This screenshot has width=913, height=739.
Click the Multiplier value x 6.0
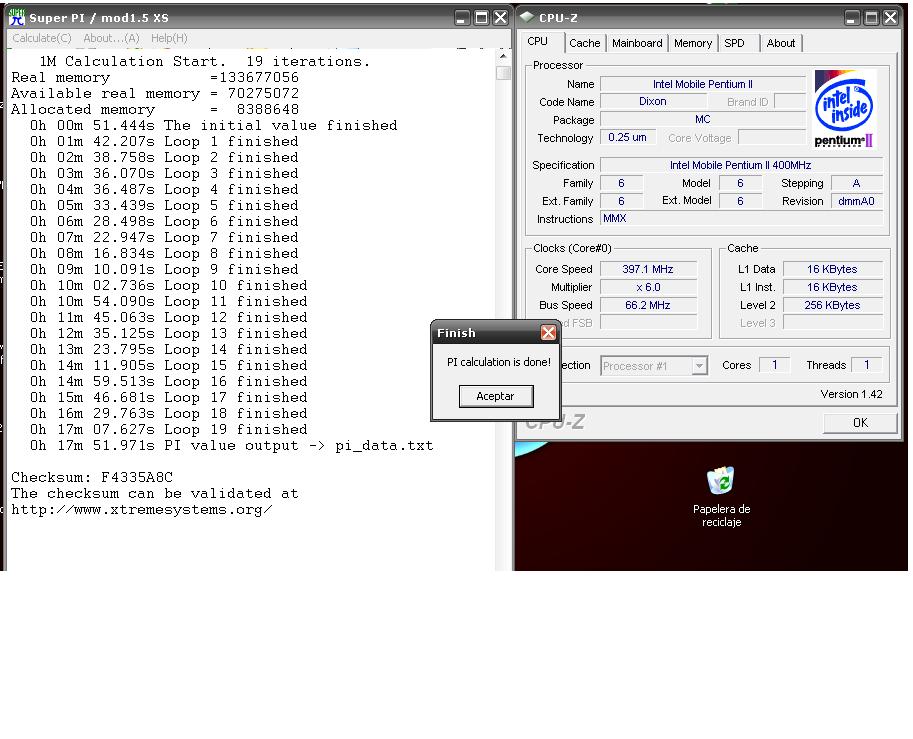[648, 287]
